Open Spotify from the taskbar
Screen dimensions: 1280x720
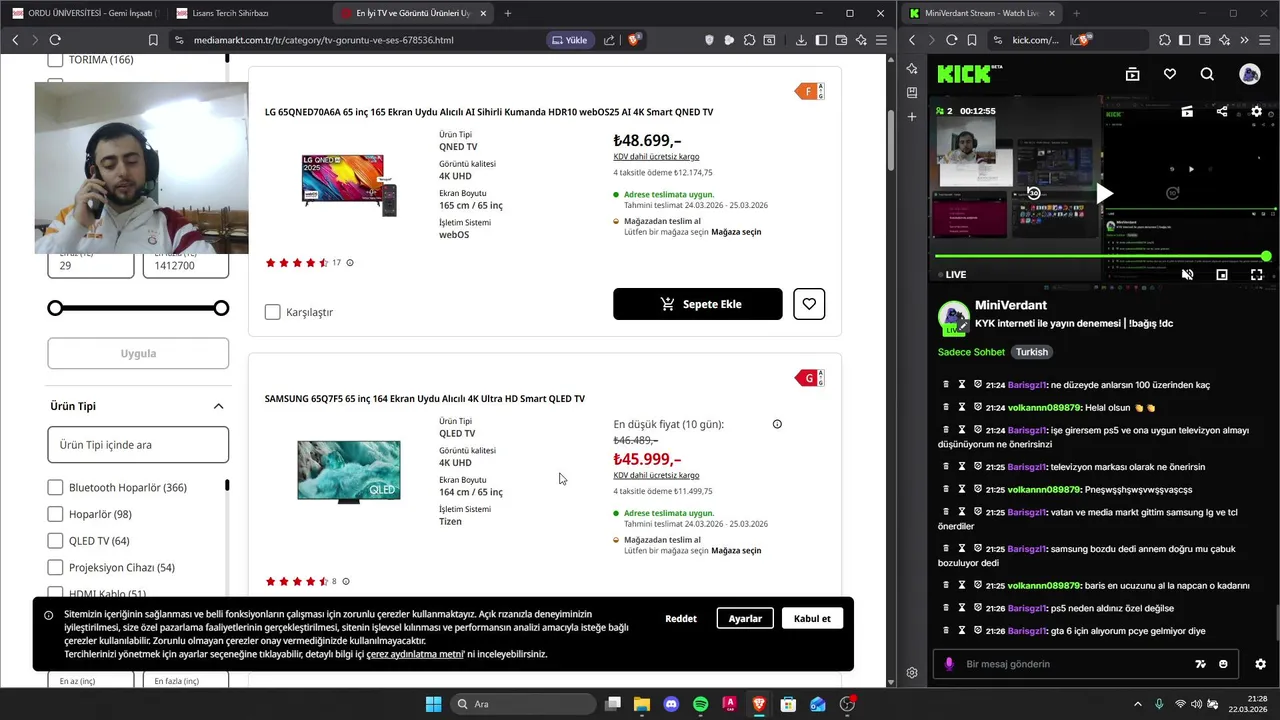700,704
